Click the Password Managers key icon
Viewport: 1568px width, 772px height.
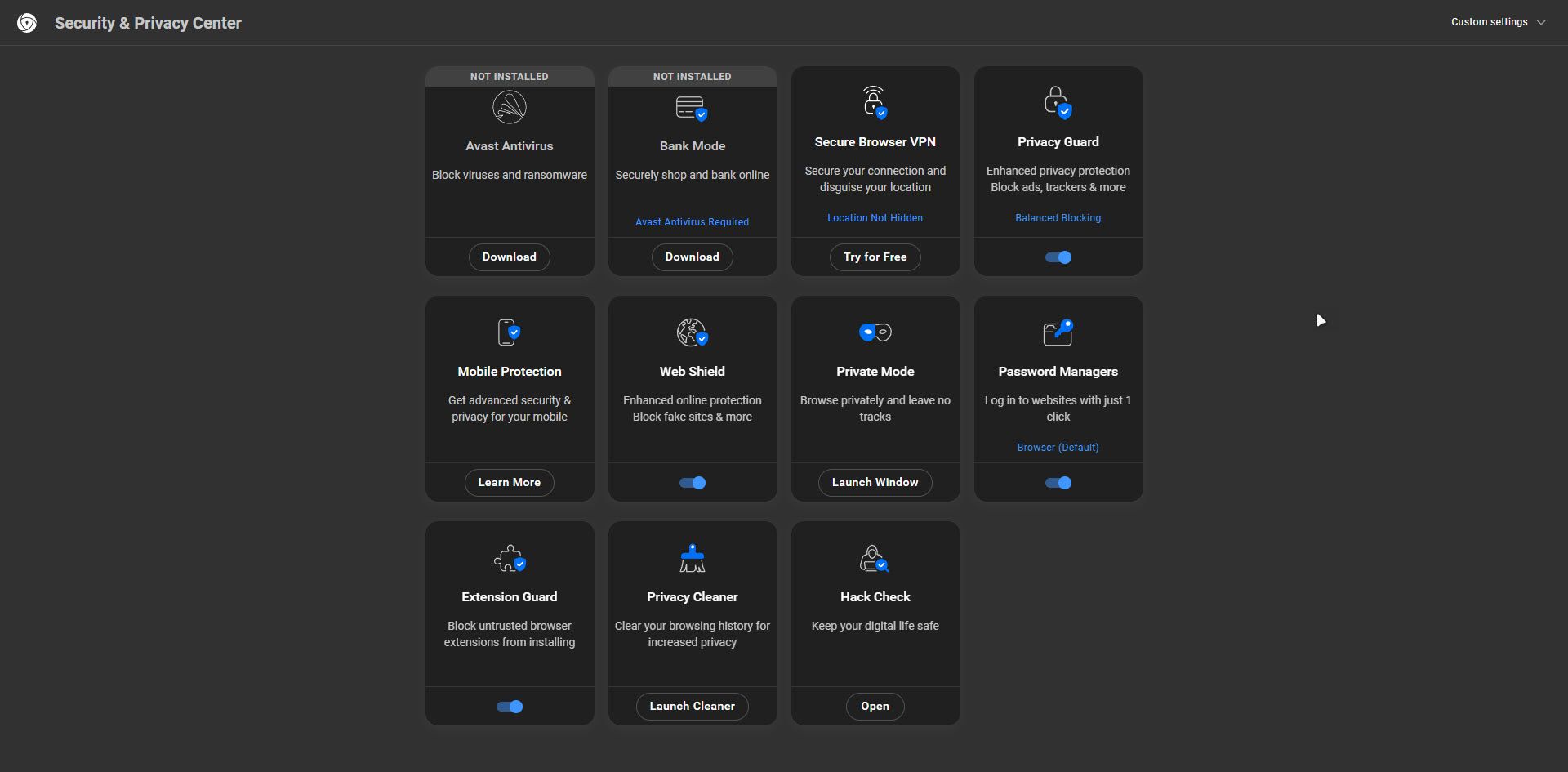pos(1058,332)
